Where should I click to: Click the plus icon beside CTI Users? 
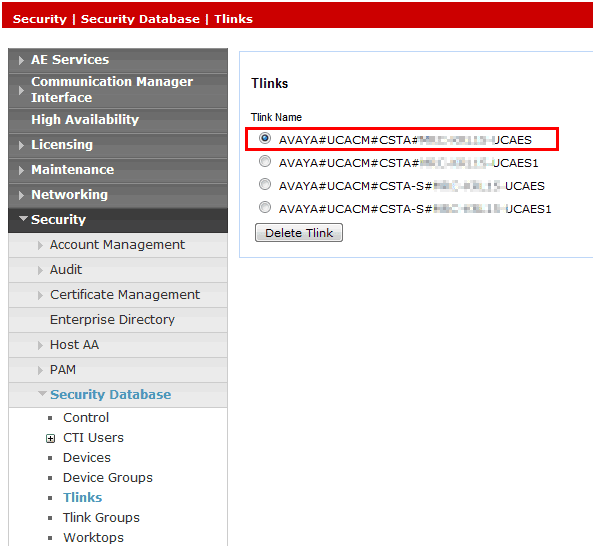point(50,438)
